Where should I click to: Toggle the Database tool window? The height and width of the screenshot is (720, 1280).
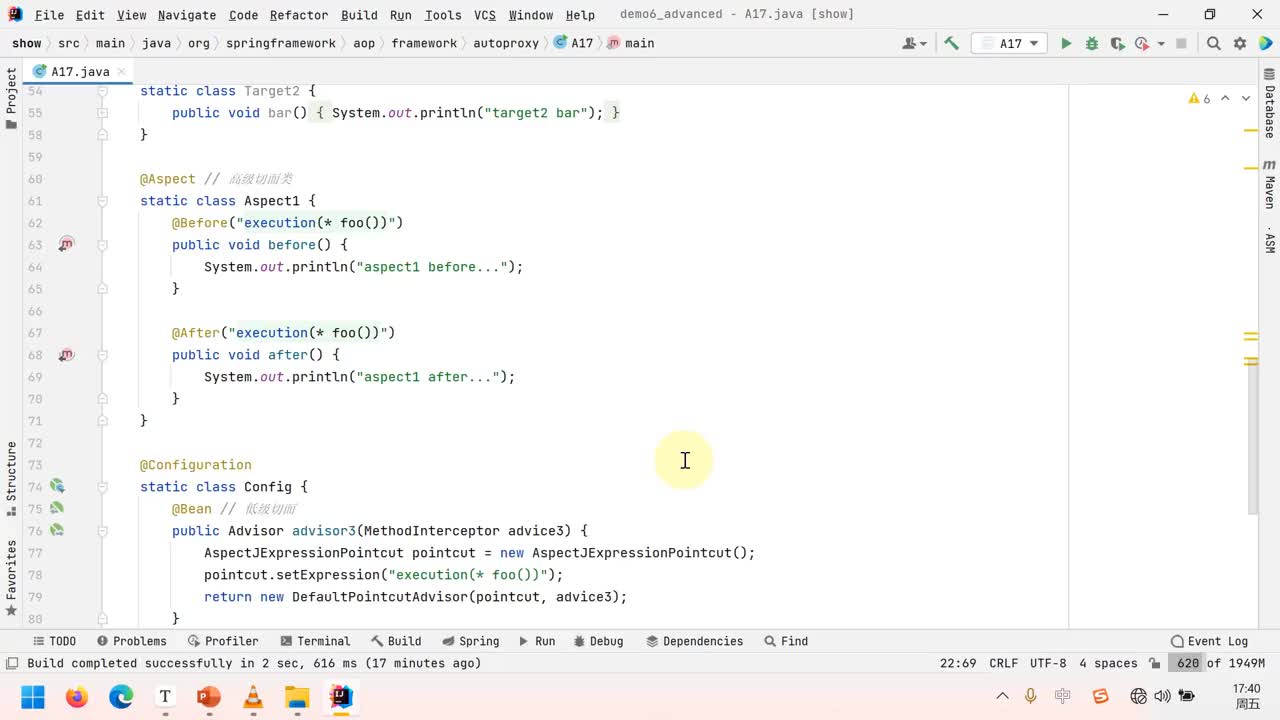[x=1269, y=102]
